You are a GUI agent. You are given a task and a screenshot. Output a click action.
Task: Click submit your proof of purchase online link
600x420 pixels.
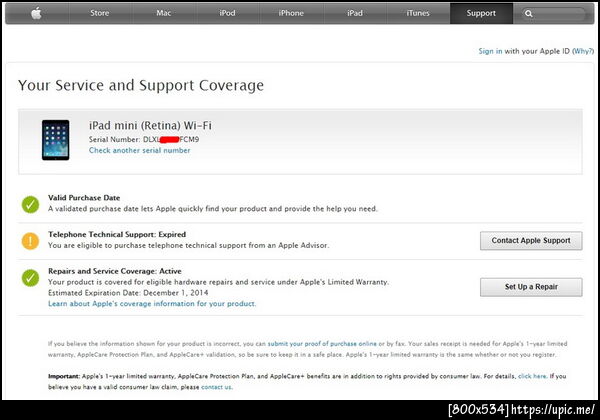tap(322, 344)
